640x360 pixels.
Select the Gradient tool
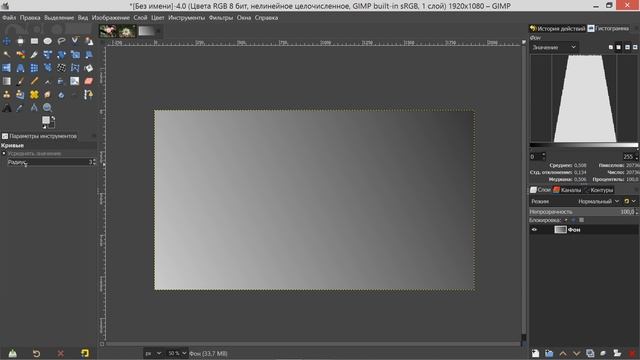(7, 81)
